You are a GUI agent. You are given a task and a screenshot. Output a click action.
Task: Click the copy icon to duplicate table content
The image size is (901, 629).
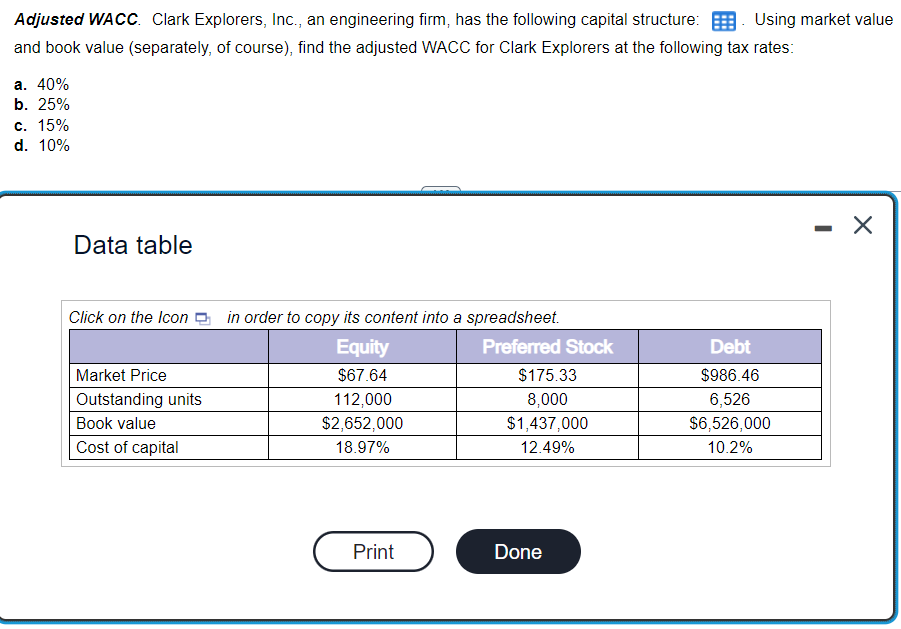[203, 317]
